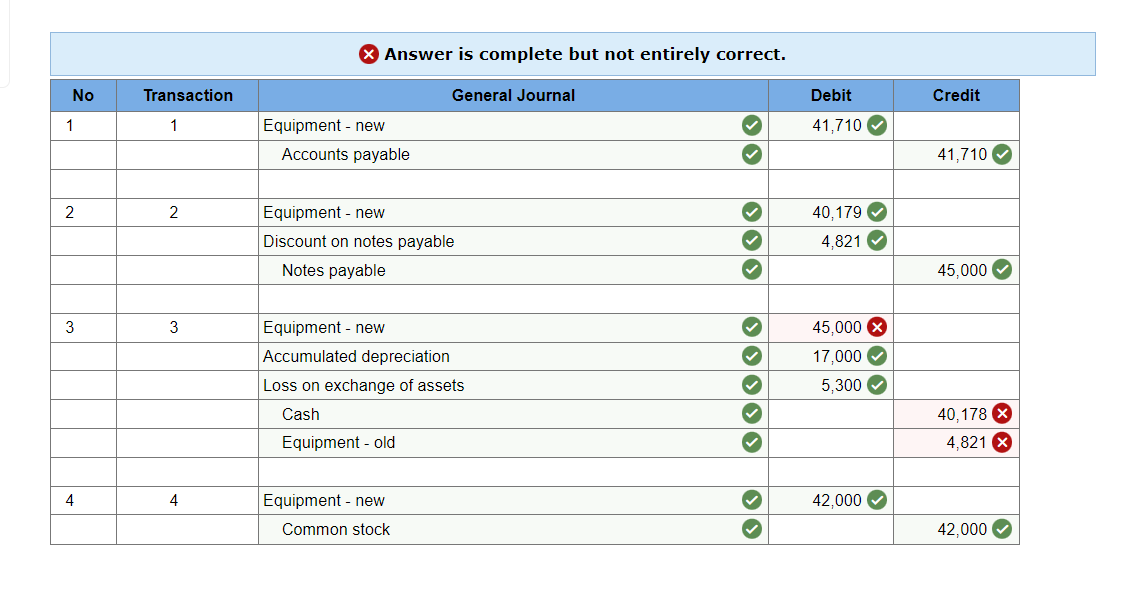Viewport: 1136px width, 592px height.
Task: Click the Credit column header
Action: pyautogui.click(x=956, y=96)
